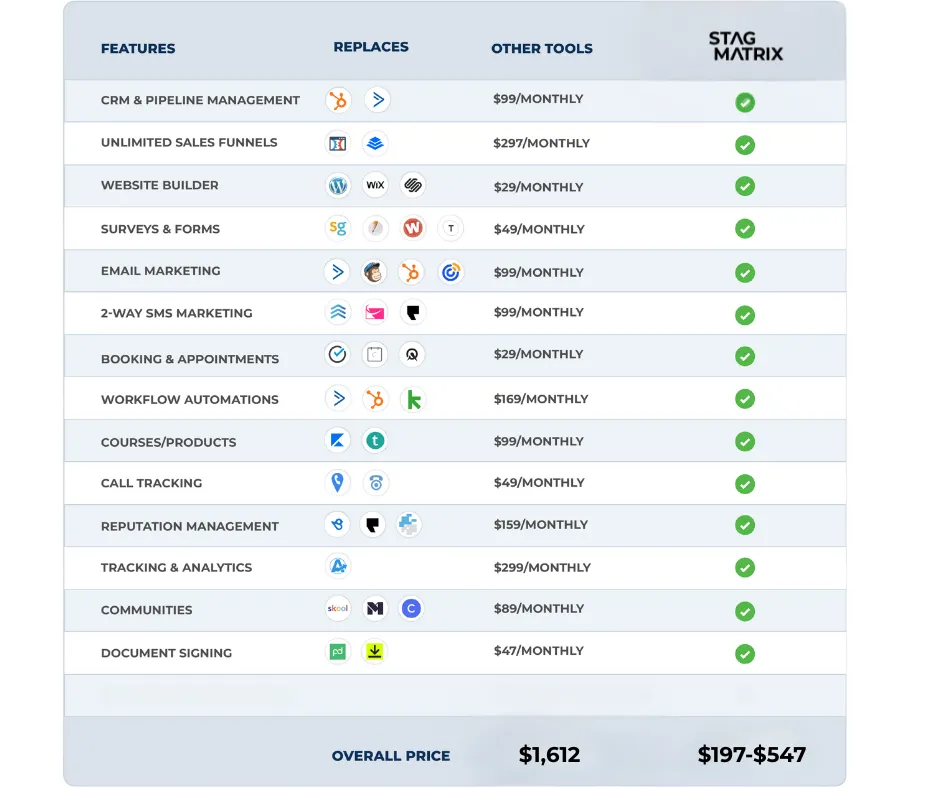940x788 pixels.
Task: Click the Kajabi icon in Courses/Products row
Action: (x=338, y=441)
